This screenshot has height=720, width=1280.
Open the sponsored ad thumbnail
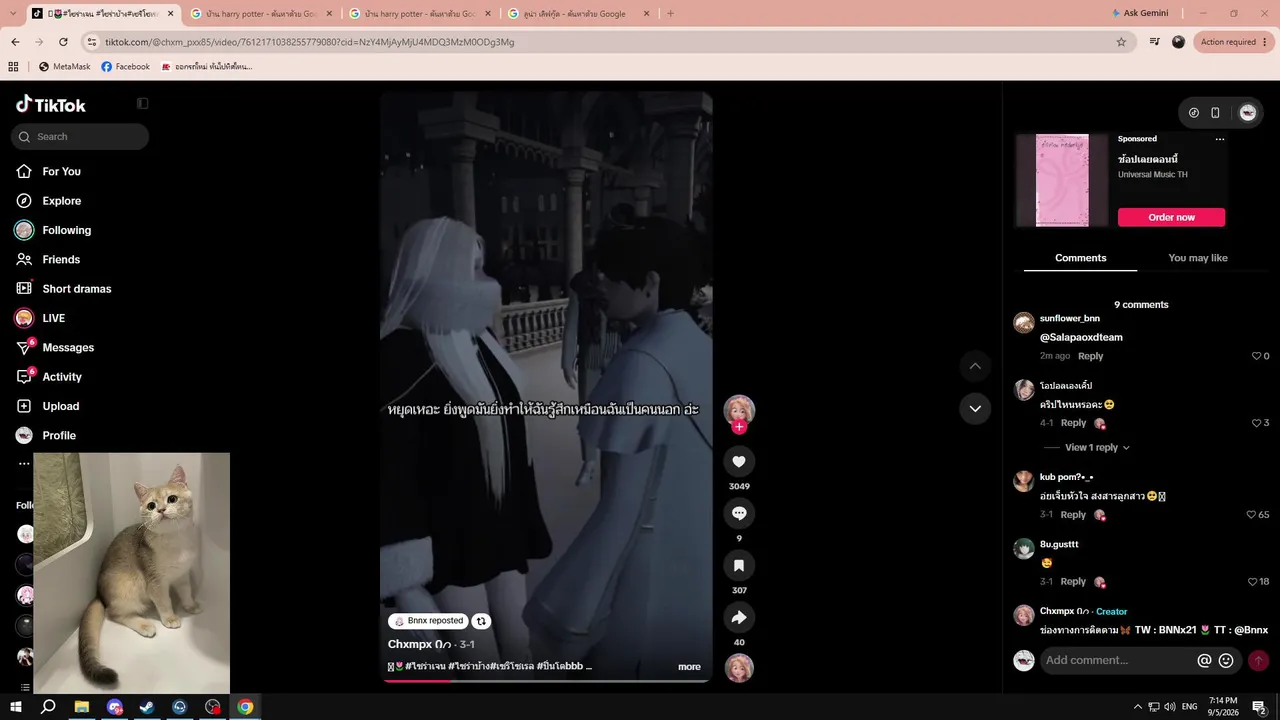[1061, 180]
